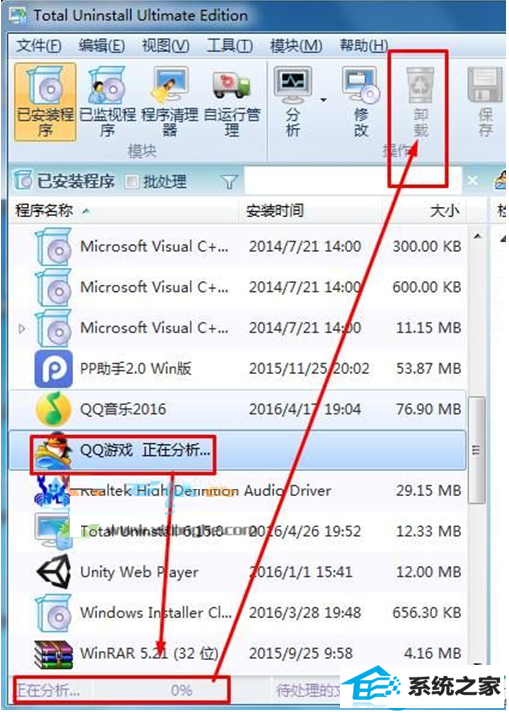Select the Windows Installer Cl... entry
509x713 pixels.
[239, 613]
